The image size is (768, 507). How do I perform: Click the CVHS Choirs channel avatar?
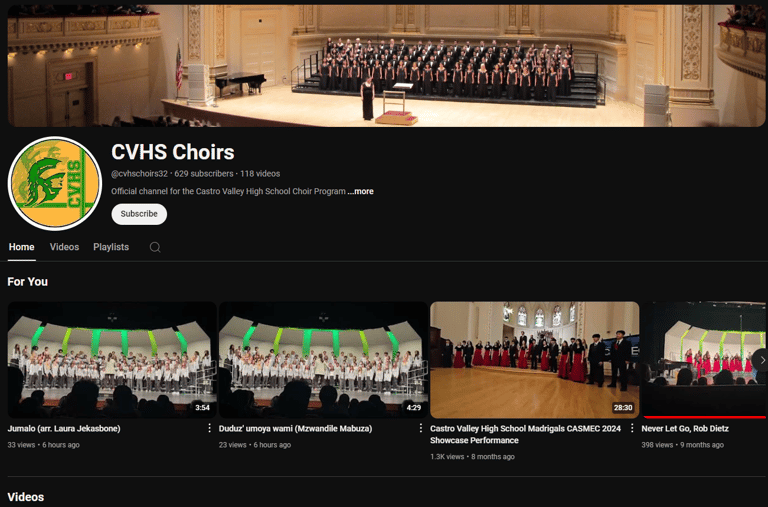55,184
